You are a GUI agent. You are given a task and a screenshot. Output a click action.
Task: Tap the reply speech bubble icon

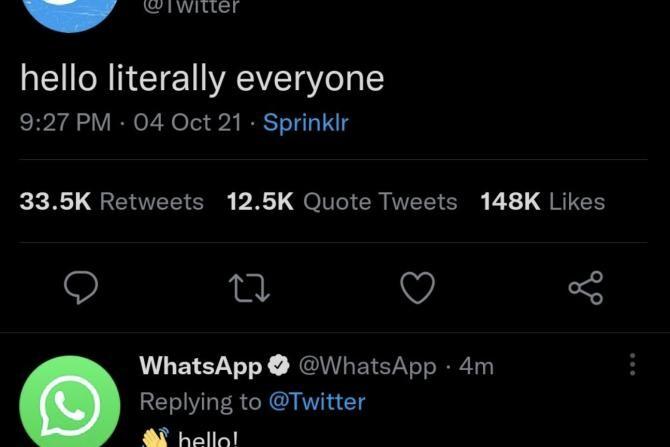tap(81, 288)
